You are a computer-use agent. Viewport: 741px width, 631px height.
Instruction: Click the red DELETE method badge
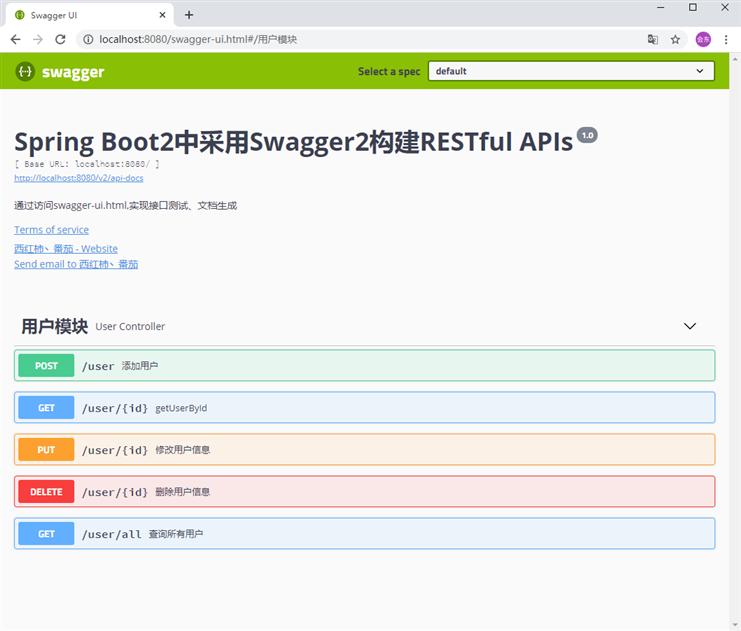point(46,492)
